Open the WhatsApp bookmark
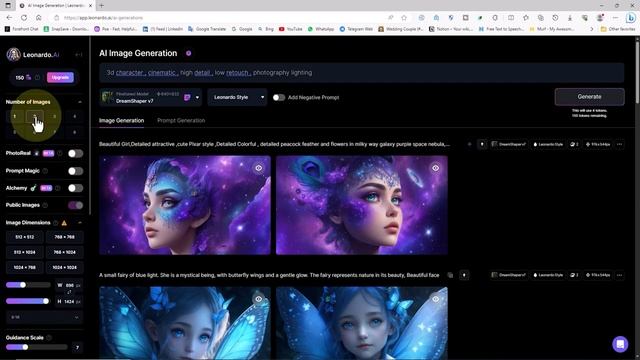 click(x=321, y=29)
